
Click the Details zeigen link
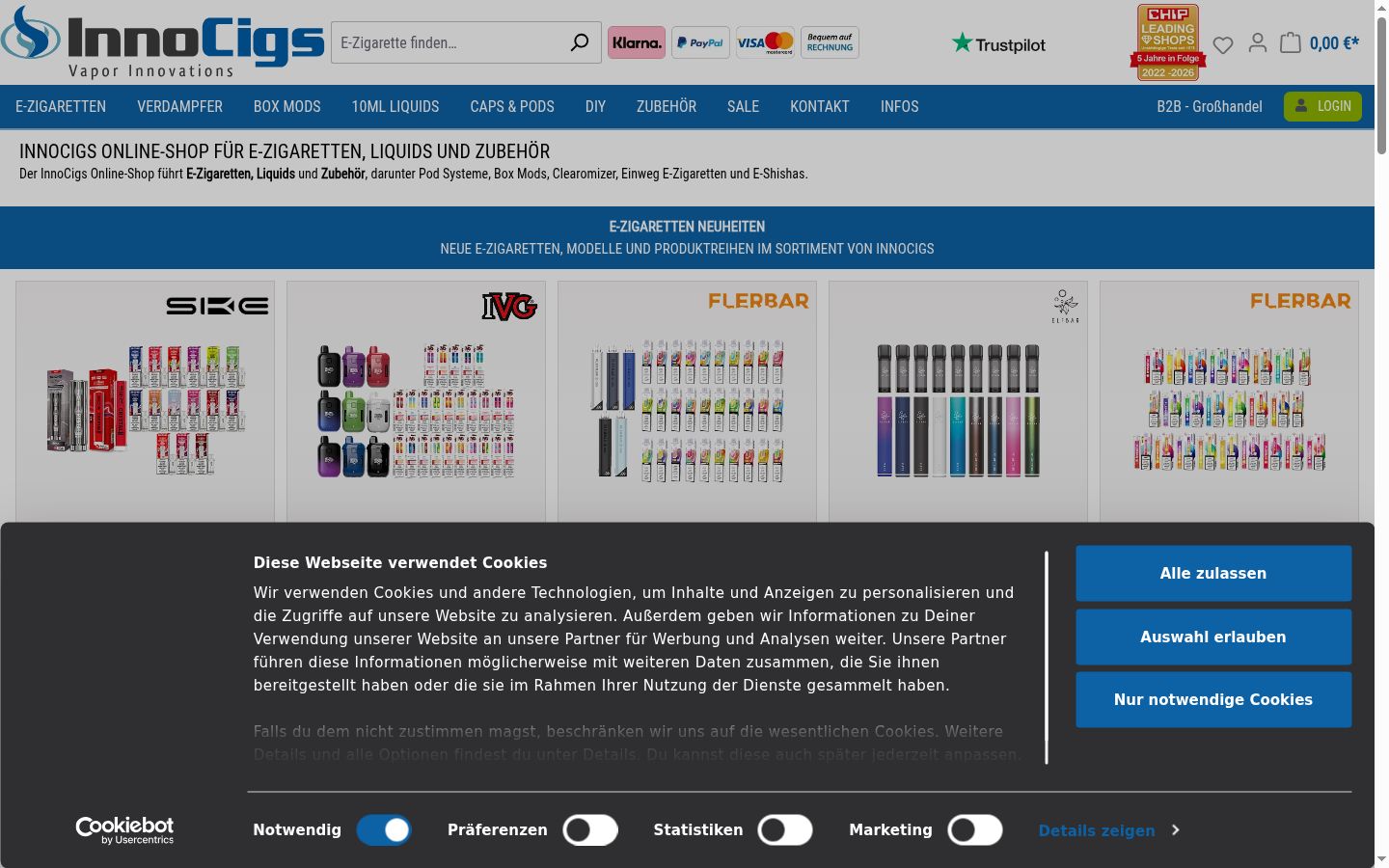coord(1097,830)
